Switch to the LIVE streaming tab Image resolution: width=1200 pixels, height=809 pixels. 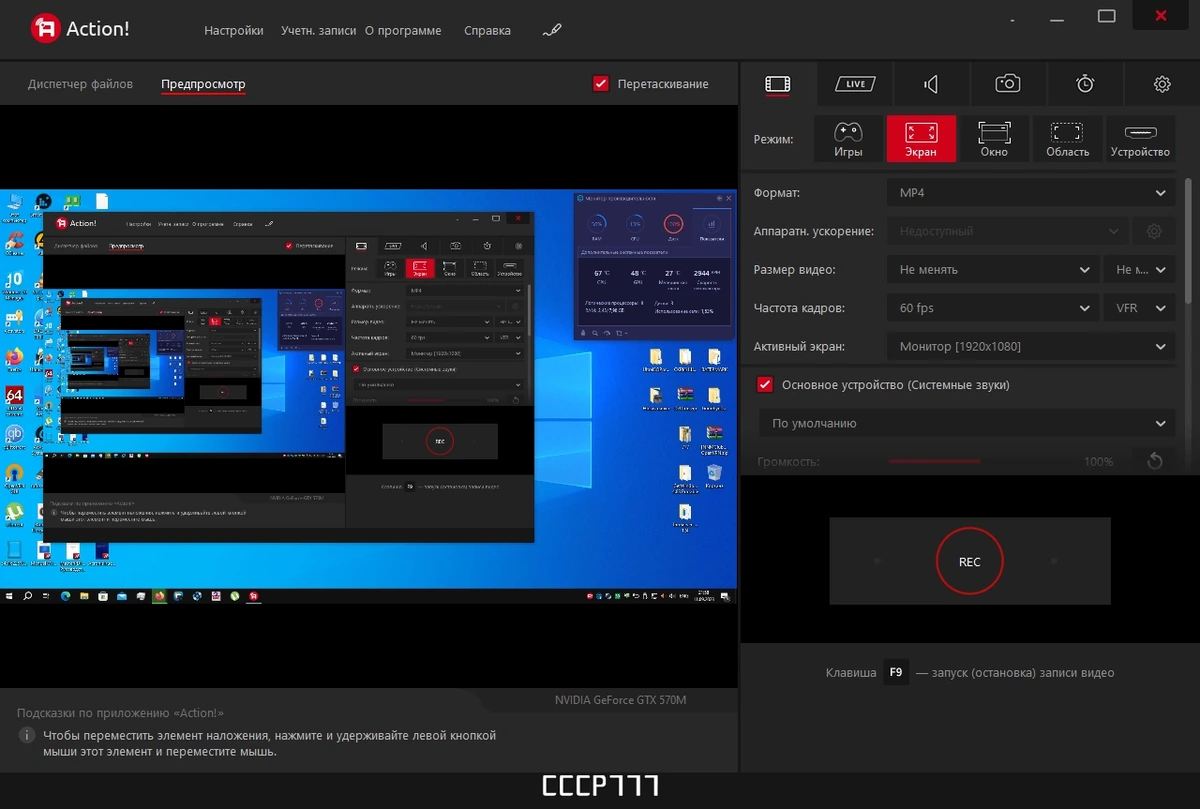coord(855,84)
